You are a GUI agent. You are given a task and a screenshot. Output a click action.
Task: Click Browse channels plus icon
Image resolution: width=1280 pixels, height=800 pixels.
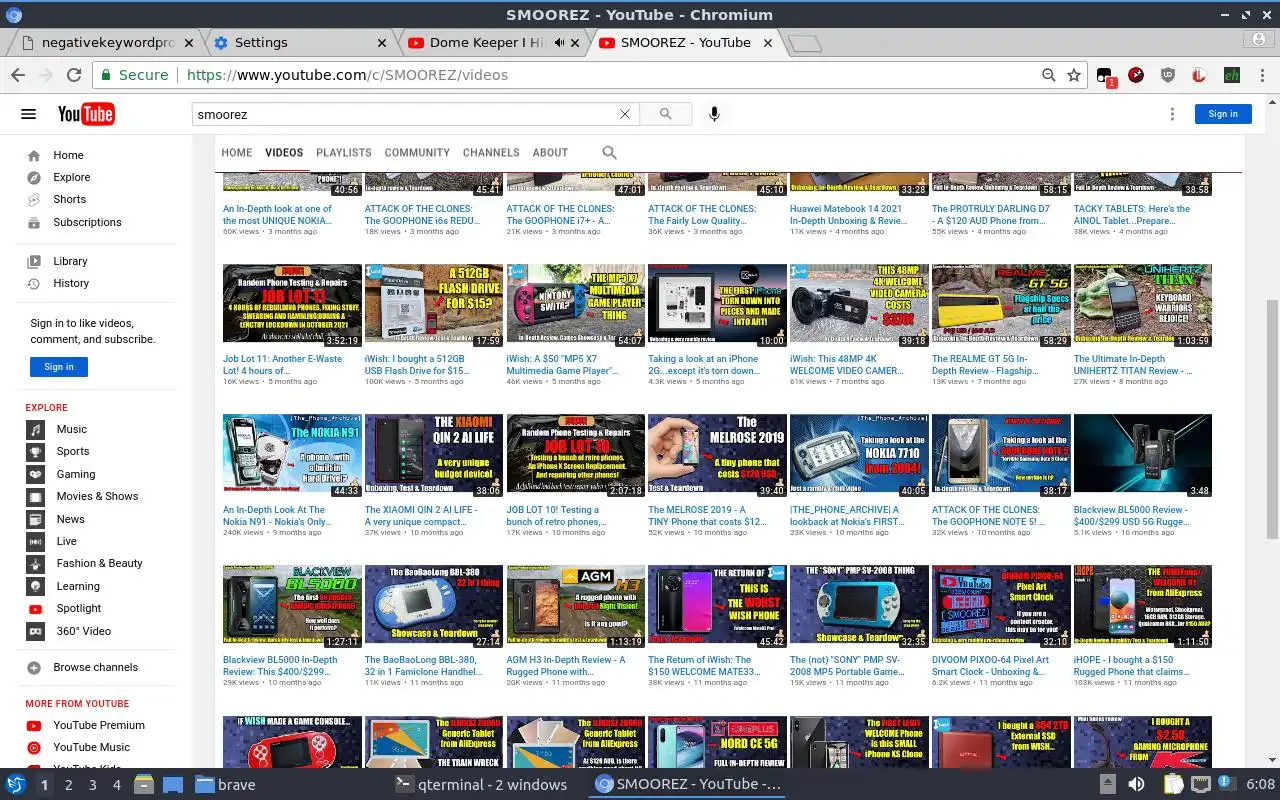(34, 667)
